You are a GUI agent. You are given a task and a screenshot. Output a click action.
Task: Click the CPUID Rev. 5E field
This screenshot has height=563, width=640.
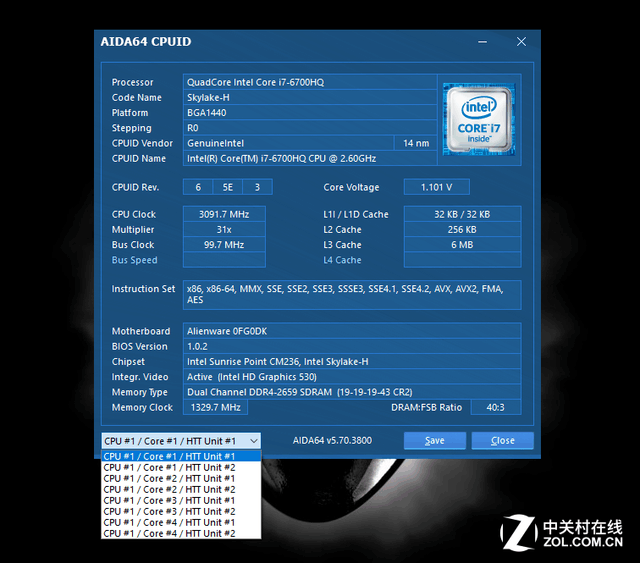[x=227, y=187]
